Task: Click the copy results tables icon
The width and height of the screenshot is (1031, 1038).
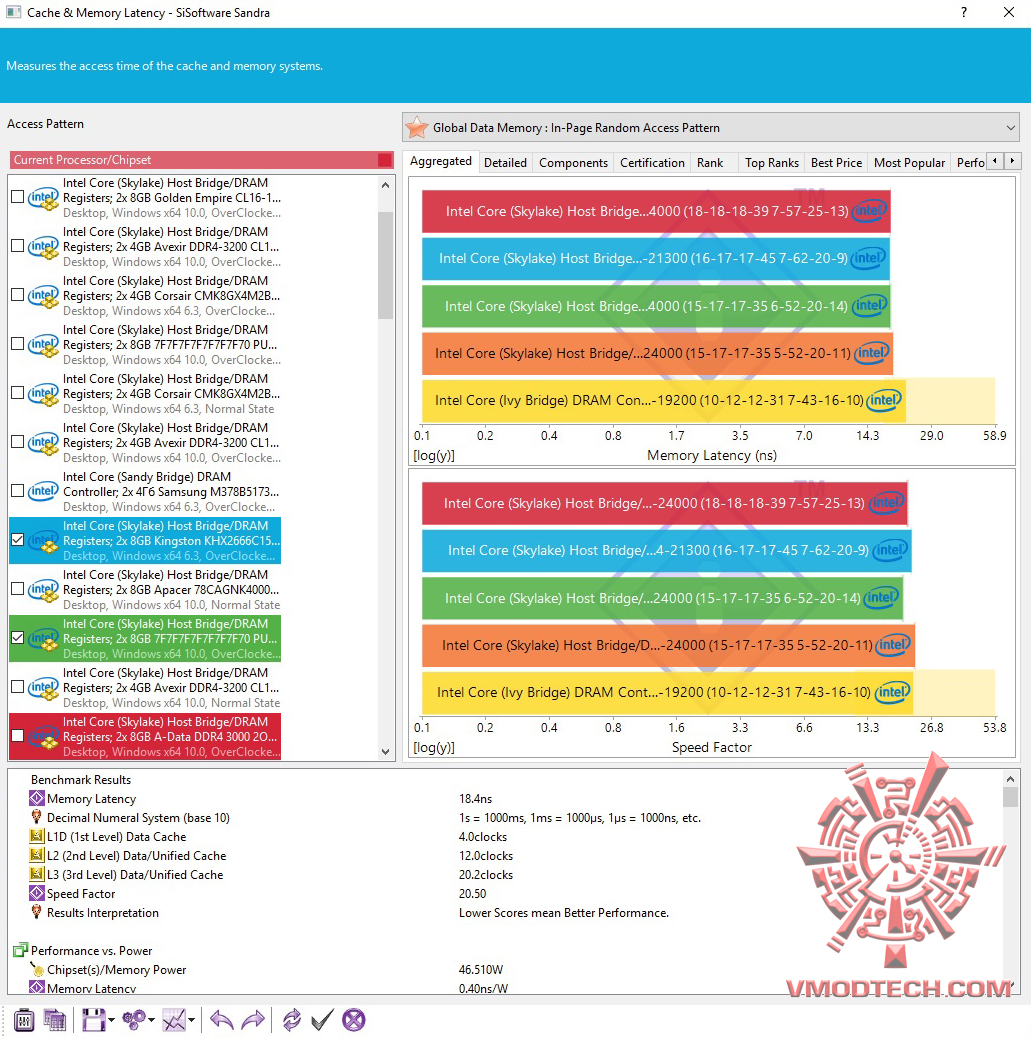Action: tap(54, 1019)
